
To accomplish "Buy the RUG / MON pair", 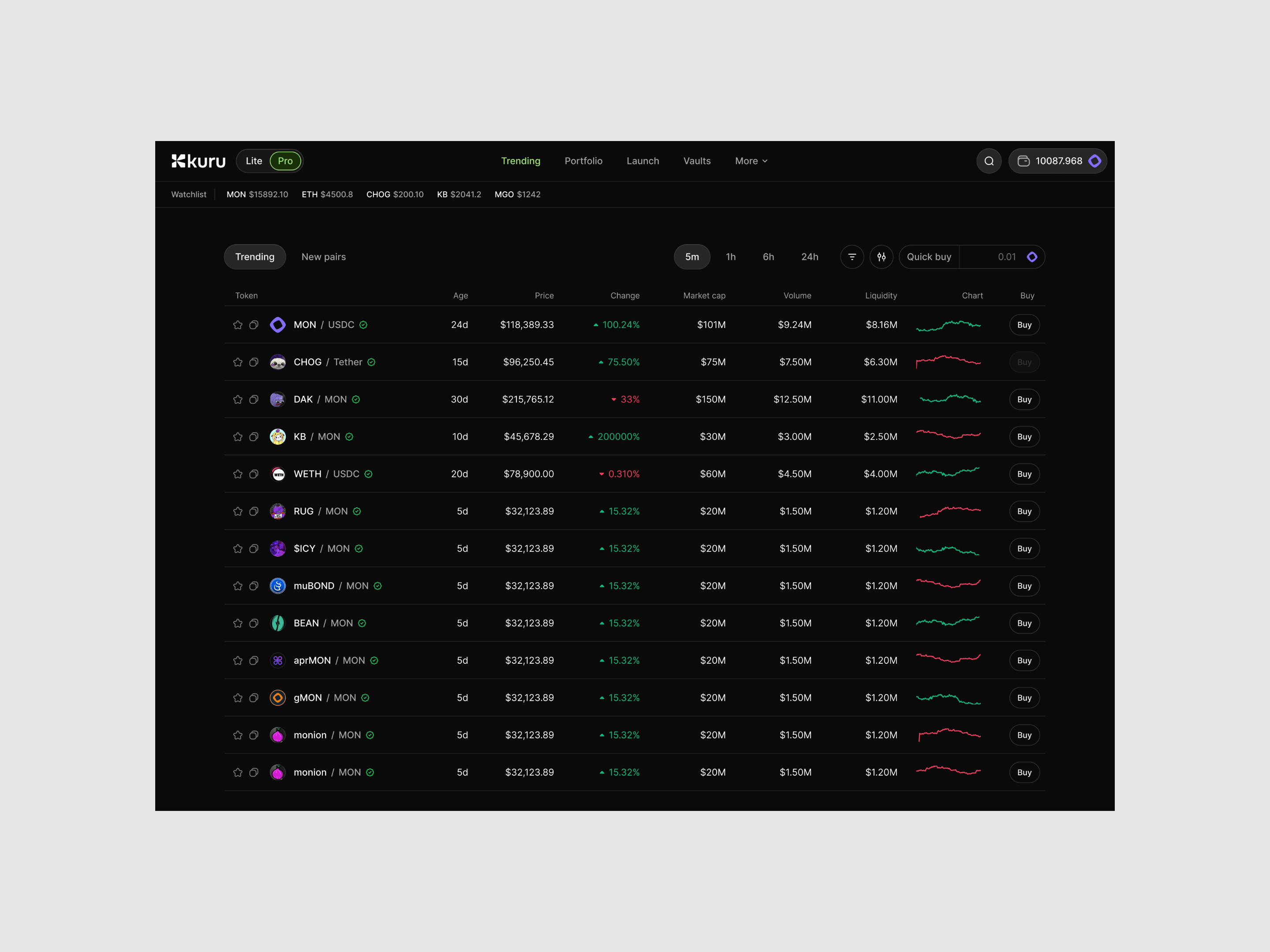I will click(1024, 511).
